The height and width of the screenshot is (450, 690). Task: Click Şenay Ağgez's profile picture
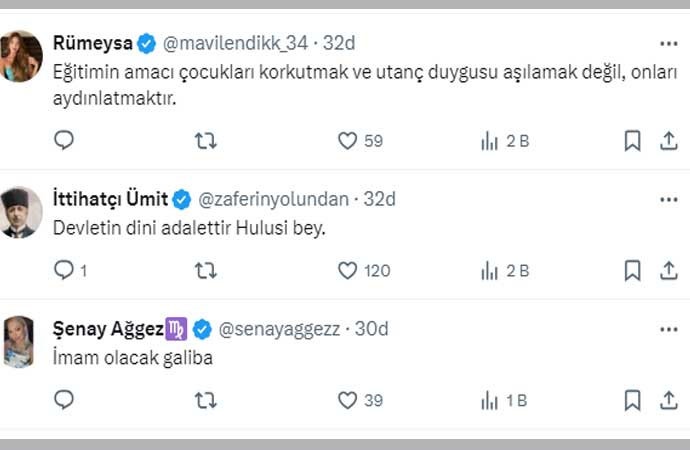22,342
